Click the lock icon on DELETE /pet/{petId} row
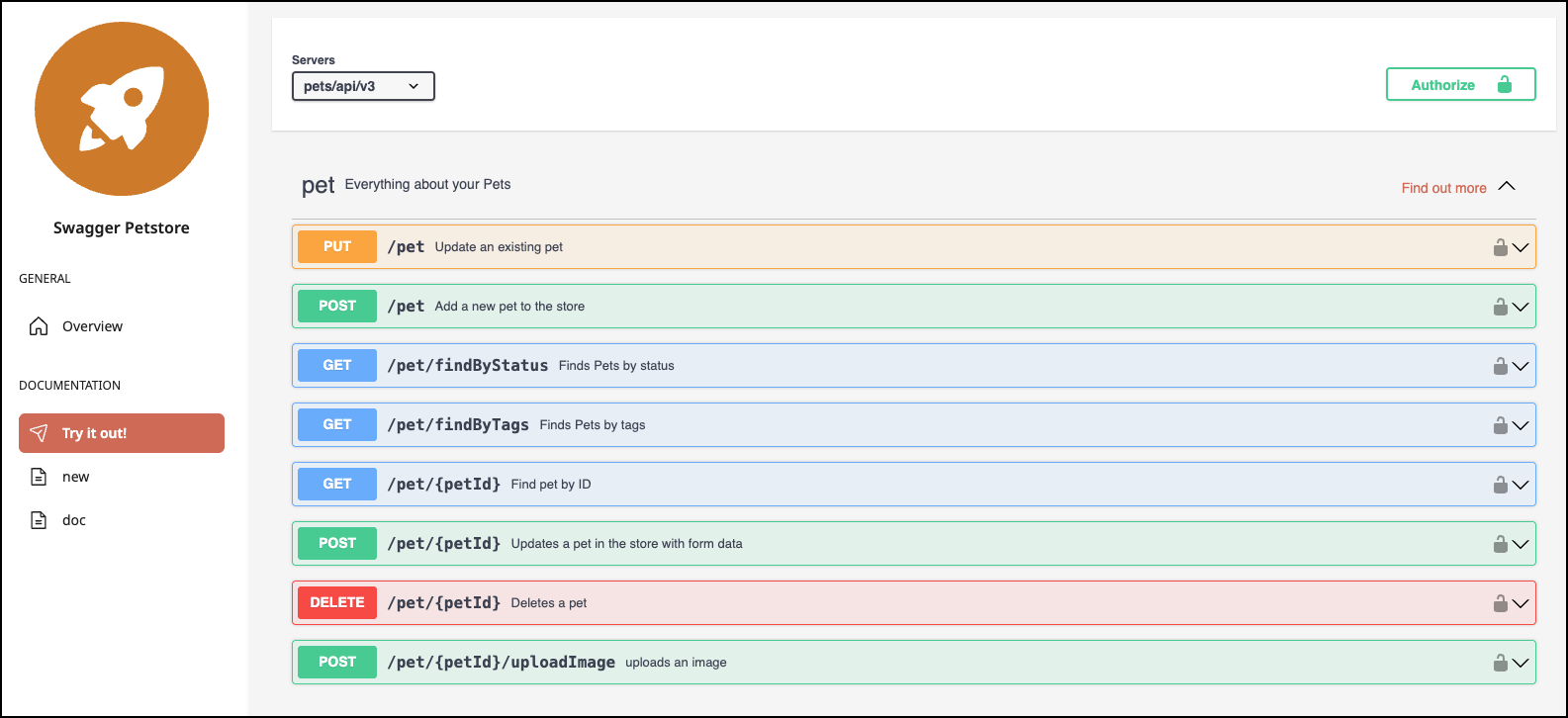1568x718 pixels. [x=1500, y=603]
